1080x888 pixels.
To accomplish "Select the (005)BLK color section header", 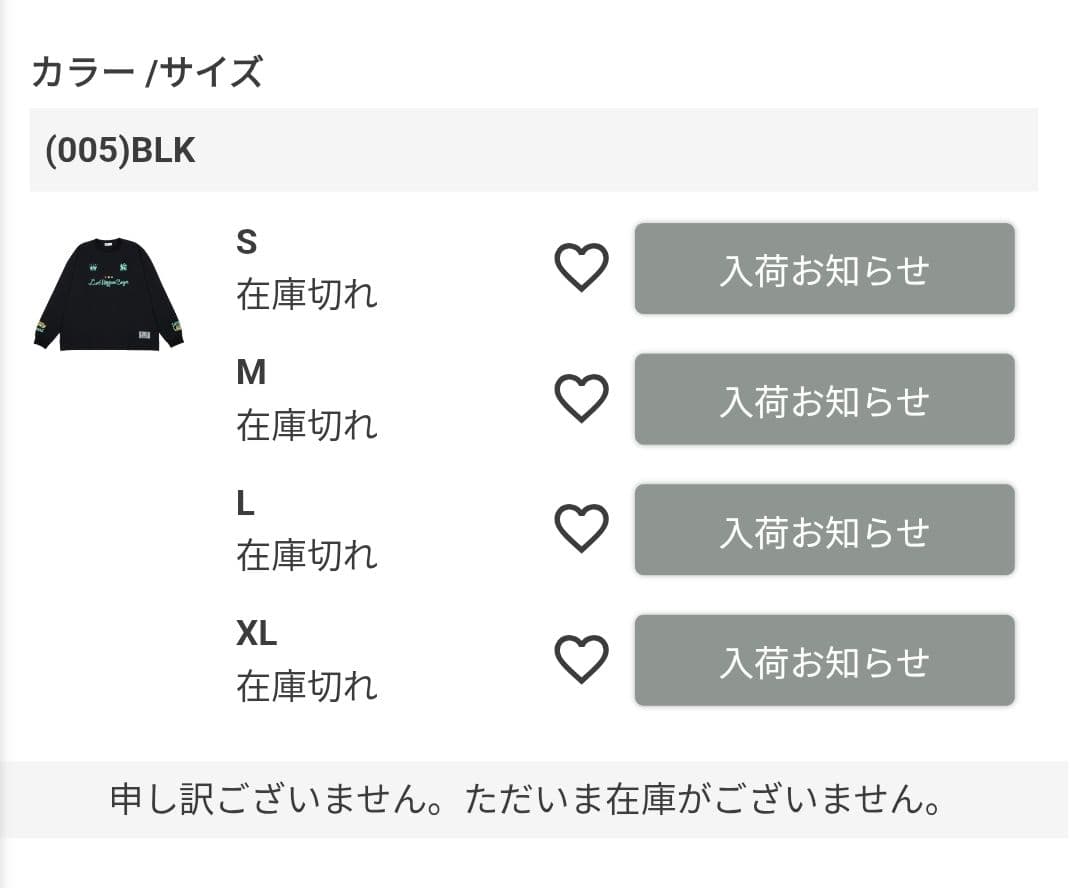I will click(121, 151).
